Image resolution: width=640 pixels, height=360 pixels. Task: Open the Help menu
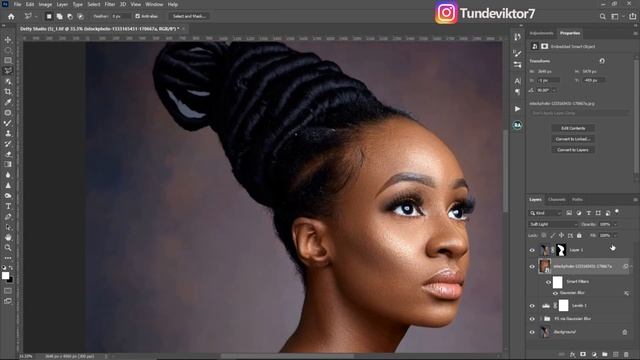[173, 4]
